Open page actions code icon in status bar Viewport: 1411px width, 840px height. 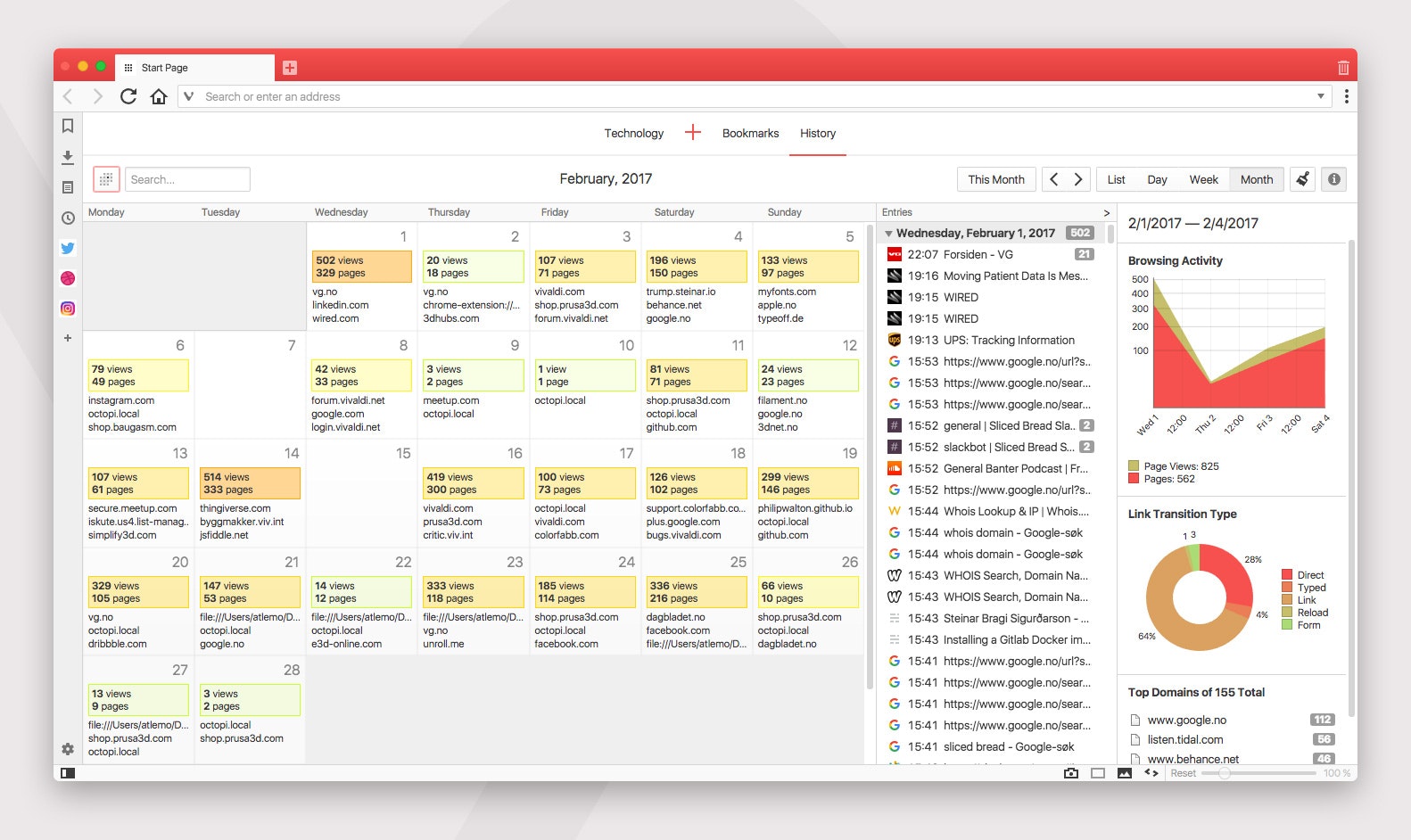(x=1151, y=773)
